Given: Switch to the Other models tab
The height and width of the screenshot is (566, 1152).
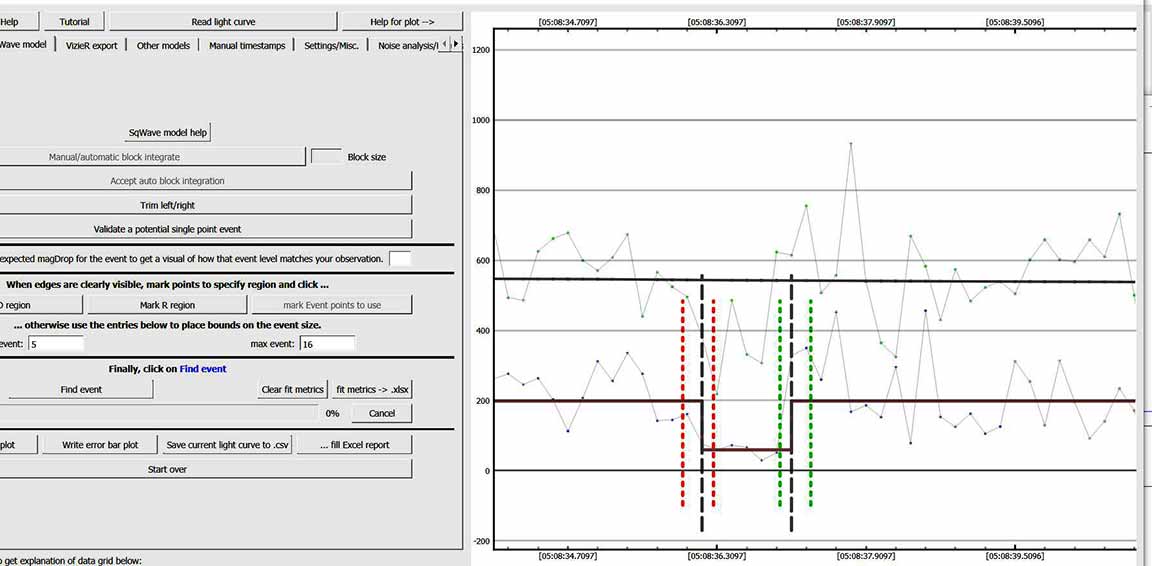Looking at the screenshot, I should pos(164,45).
